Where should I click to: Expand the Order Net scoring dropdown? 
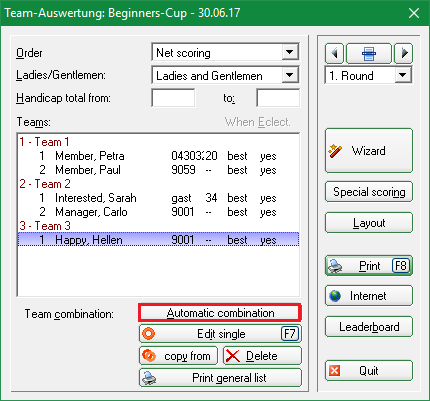[x=290, y=52]
